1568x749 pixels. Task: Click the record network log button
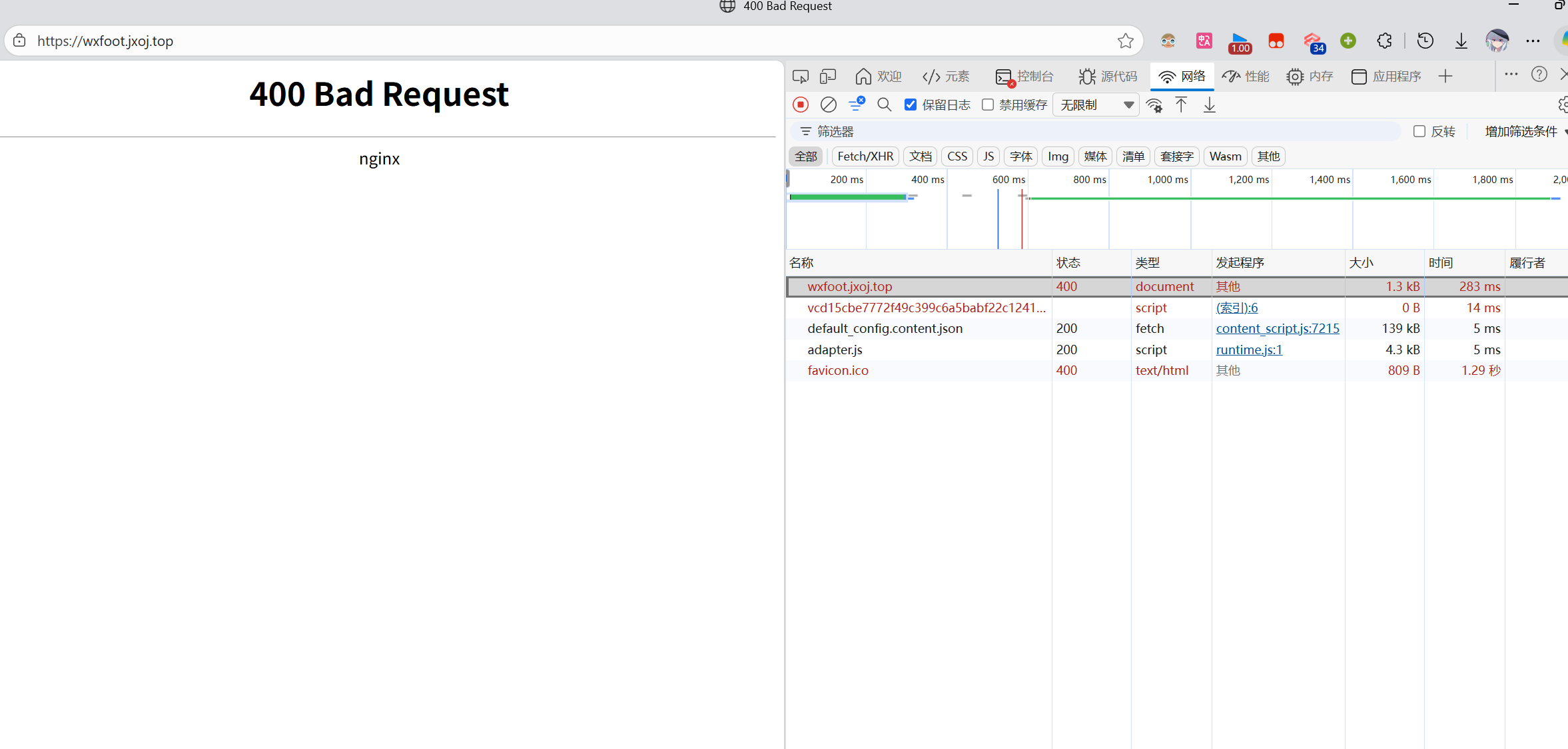pos(801,105)
